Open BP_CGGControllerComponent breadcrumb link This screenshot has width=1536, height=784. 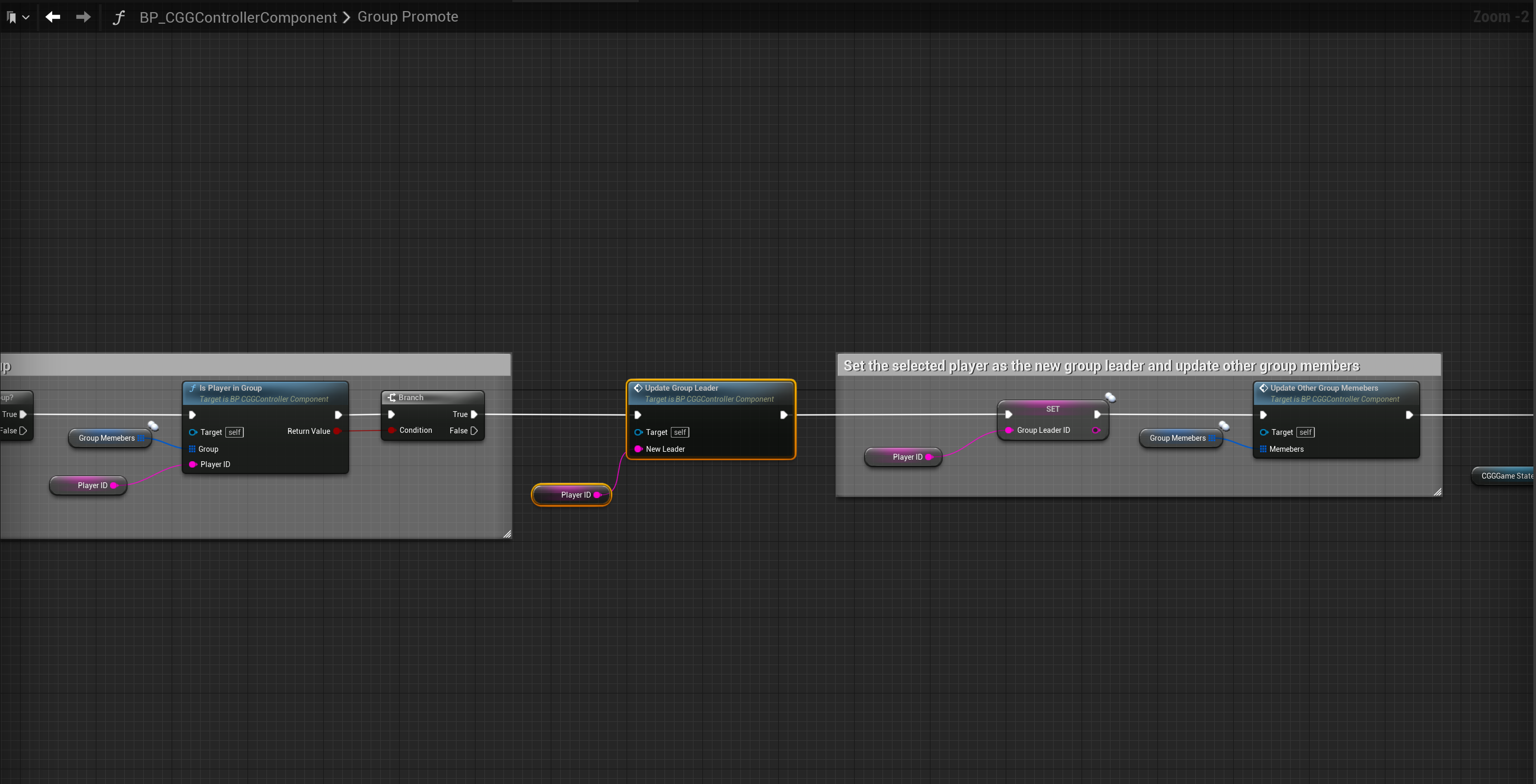point(238,17)
